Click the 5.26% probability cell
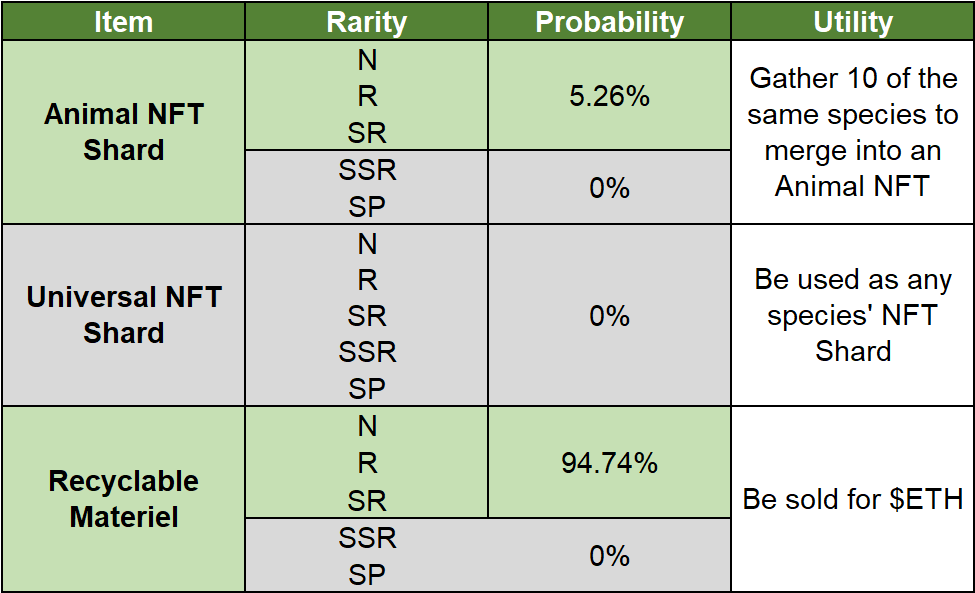 click(x=609, y=96)
